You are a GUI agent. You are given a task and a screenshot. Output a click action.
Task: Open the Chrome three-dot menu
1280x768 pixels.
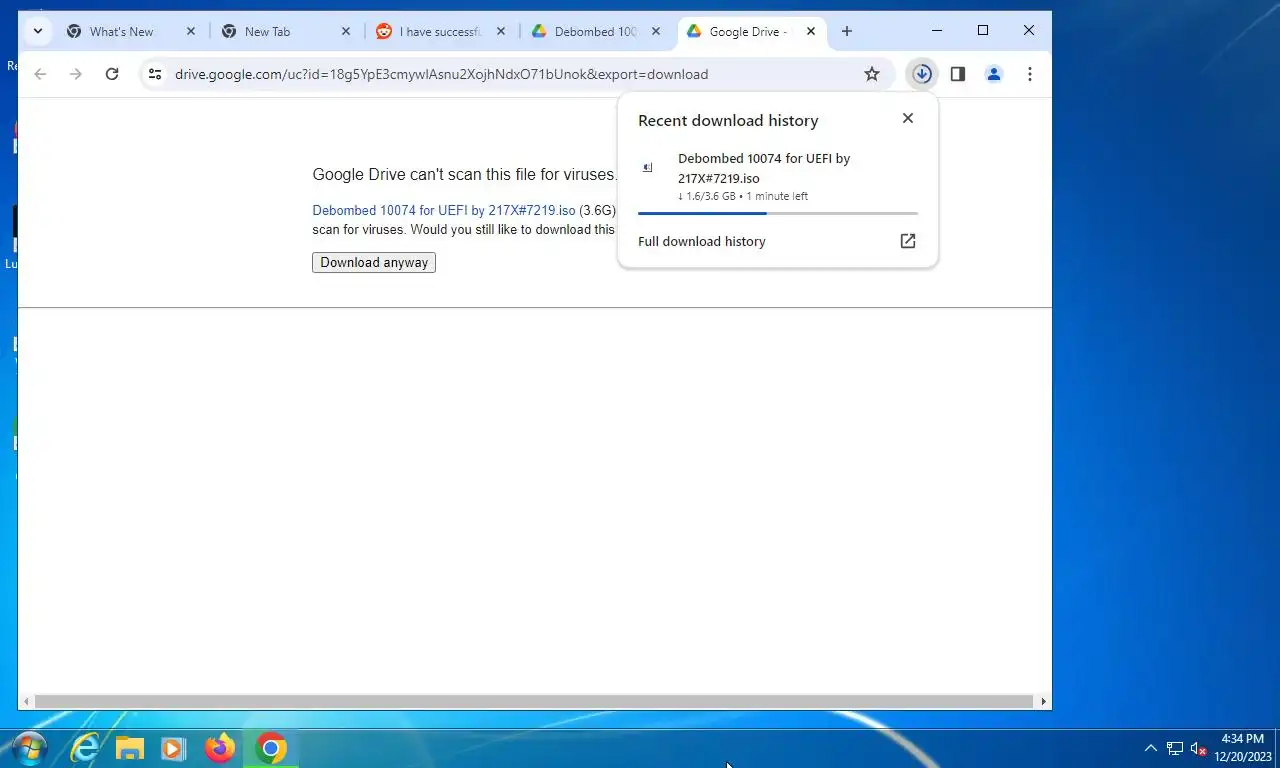[1030, 74]
